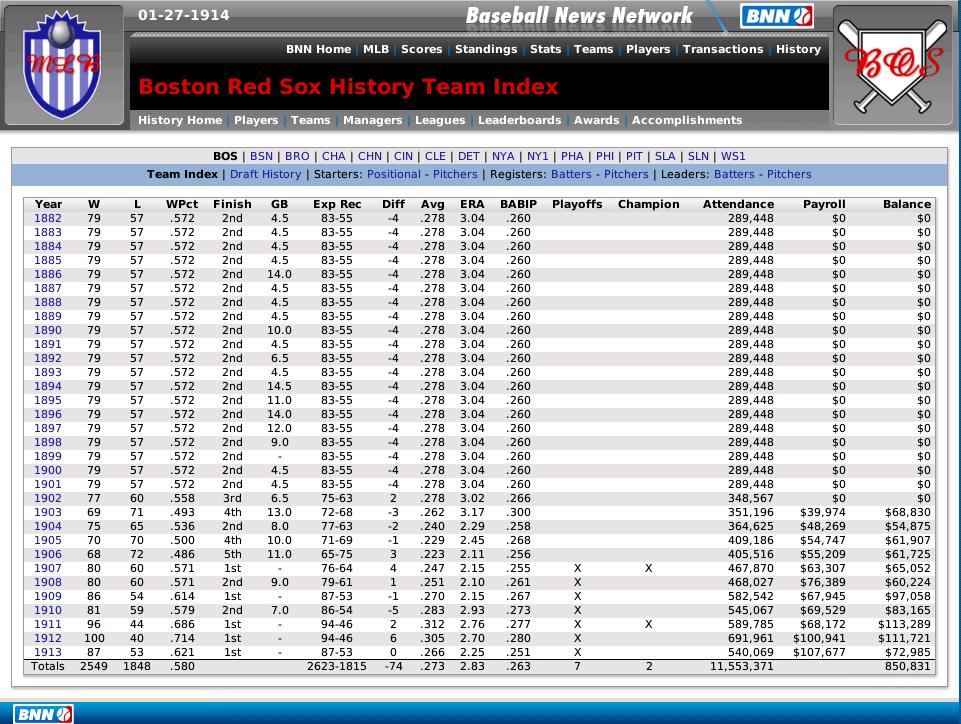Open the 1912 season link
The image size is (961, 724).
pyautogui.click(x=48, y=638)
